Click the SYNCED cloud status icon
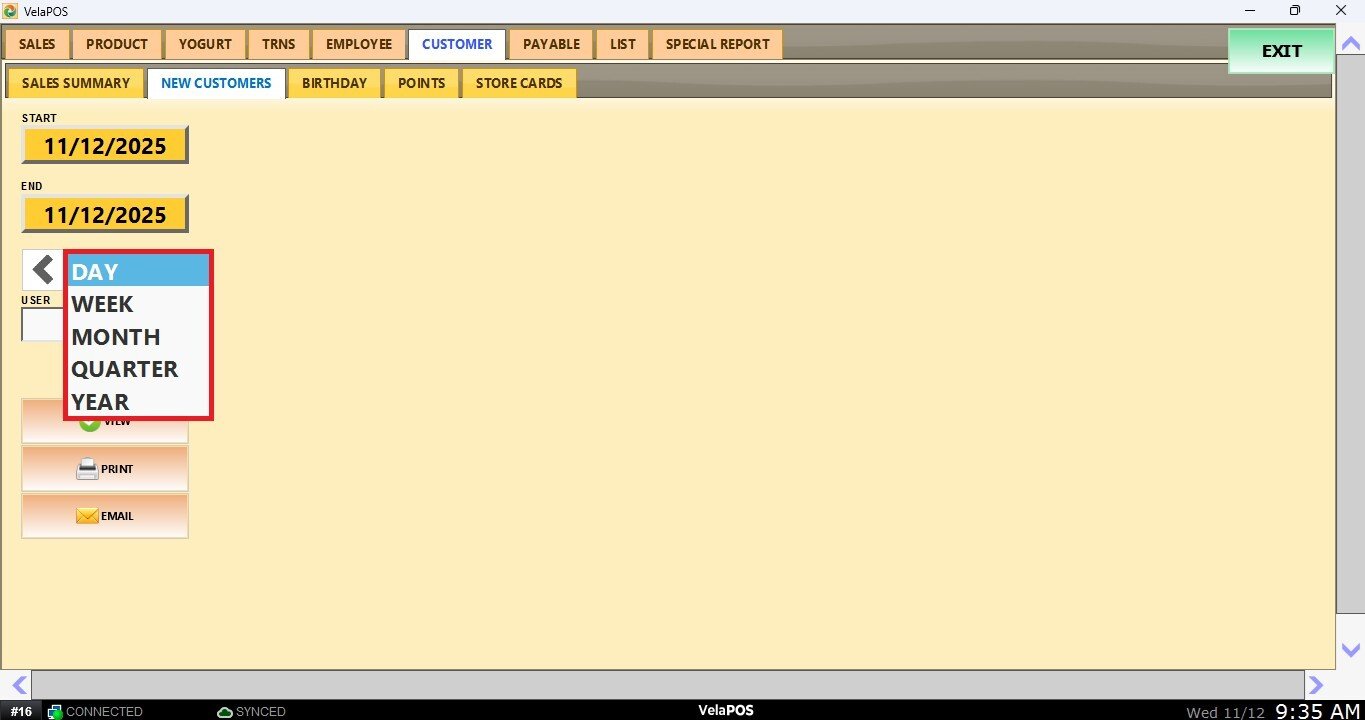The width and height of the screenshot is (1365, 720). click(225, 712)
